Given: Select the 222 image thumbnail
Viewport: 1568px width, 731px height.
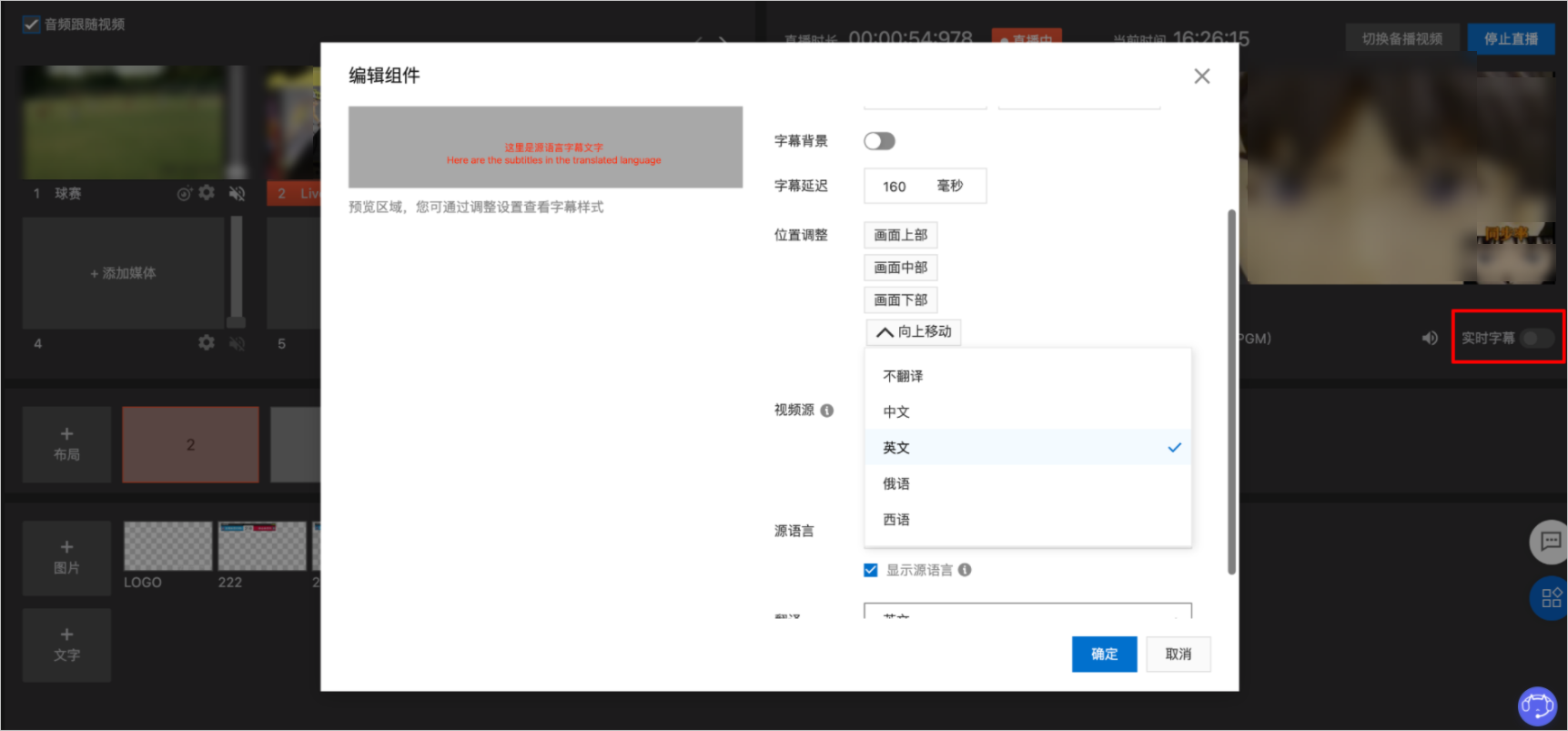Looking at the screenshot, I should [x=261, y=545].
